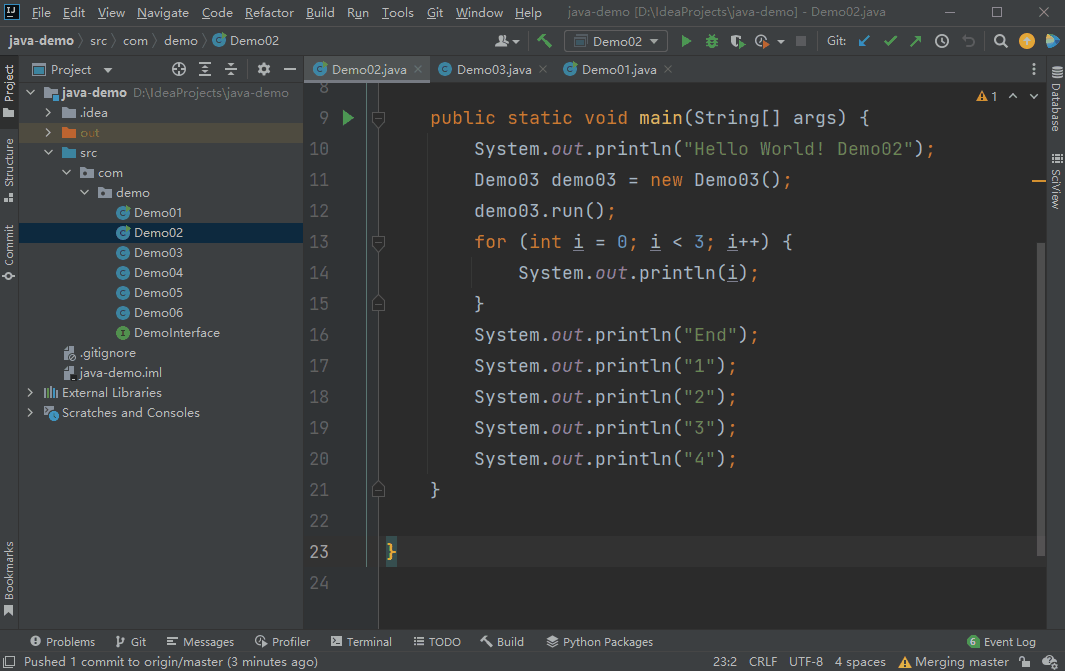Viewport: 1065px width, 671px height.
Task: Commit changes using the Git checkmark
Action: tap(890, 41)
